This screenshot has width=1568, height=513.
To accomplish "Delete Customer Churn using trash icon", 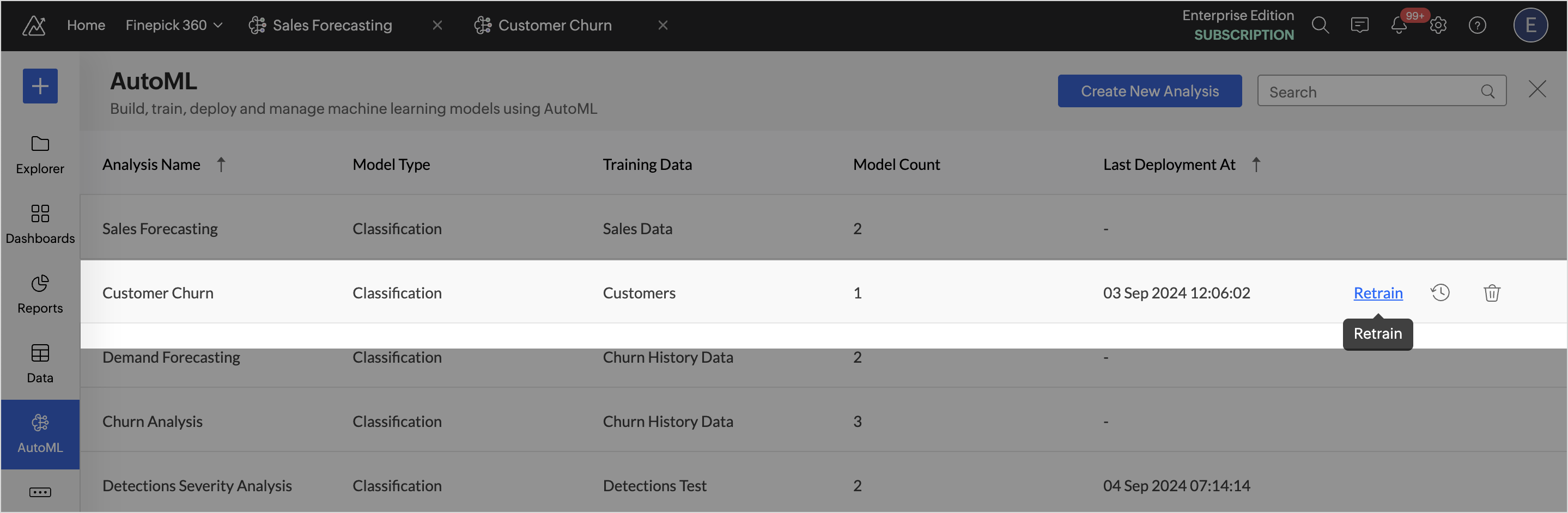I will 1492,292.
